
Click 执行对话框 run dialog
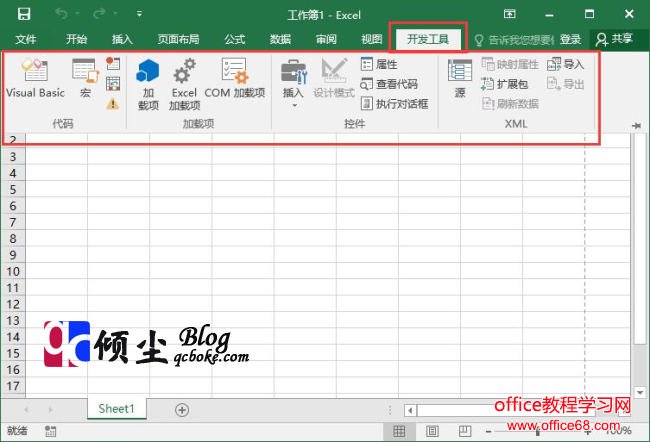(x=394, y=104)
